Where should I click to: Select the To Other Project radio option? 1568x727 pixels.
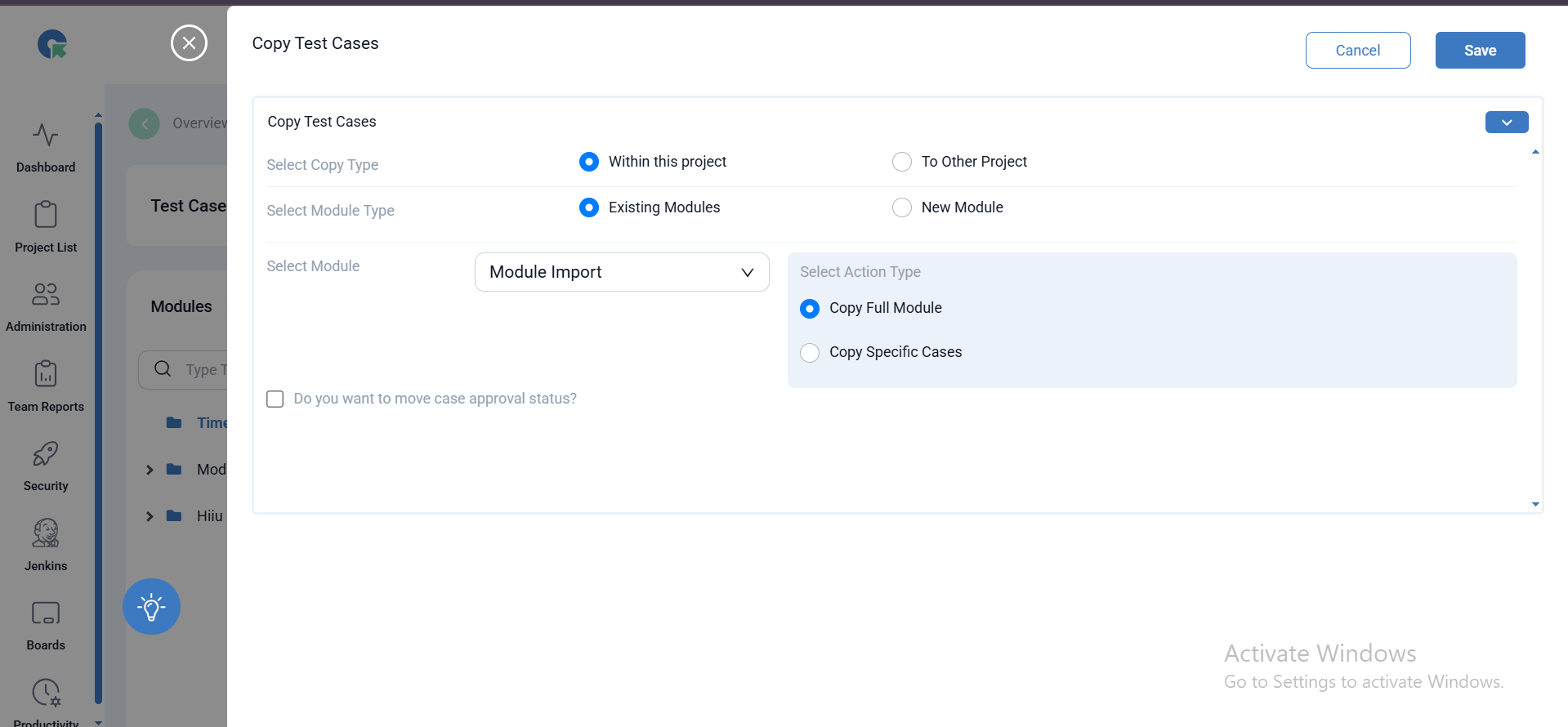coord(902,162)
